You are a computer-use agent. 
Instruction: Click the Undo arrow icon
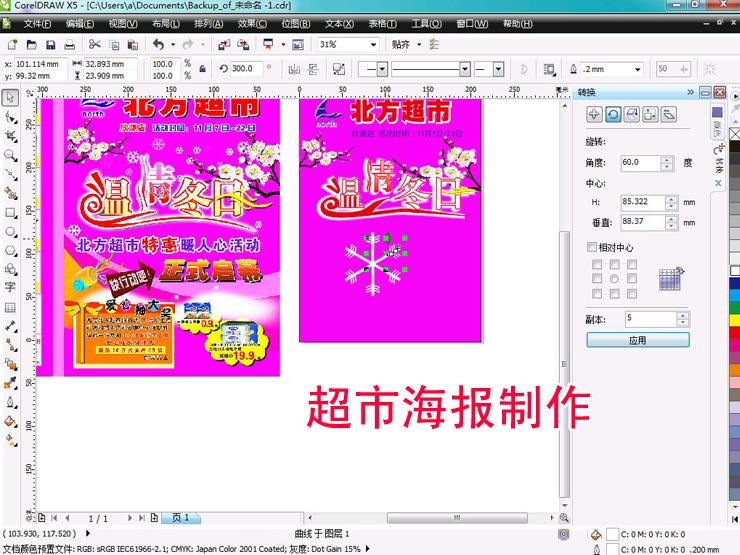coord(158,45)
